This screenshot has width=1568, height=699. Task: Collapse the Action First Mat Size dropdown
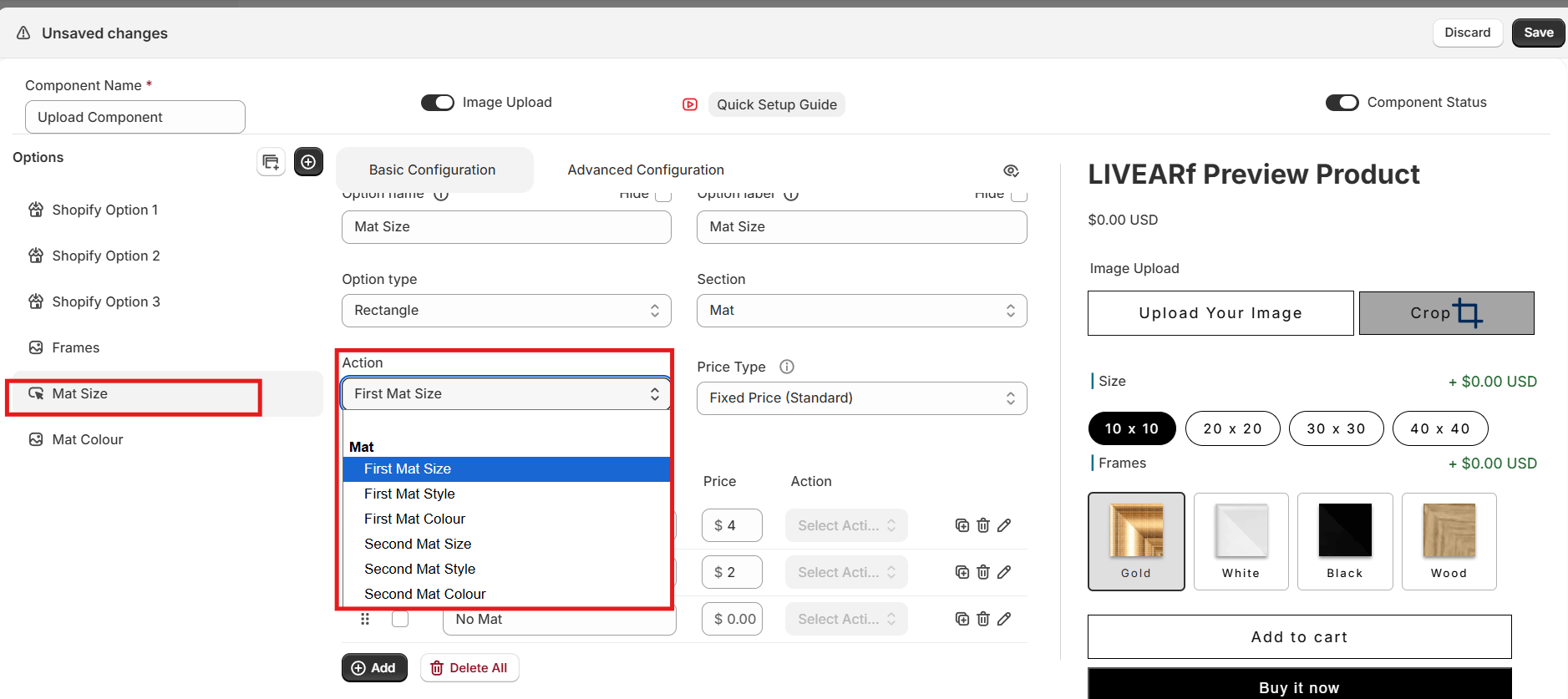click(506, 393)
